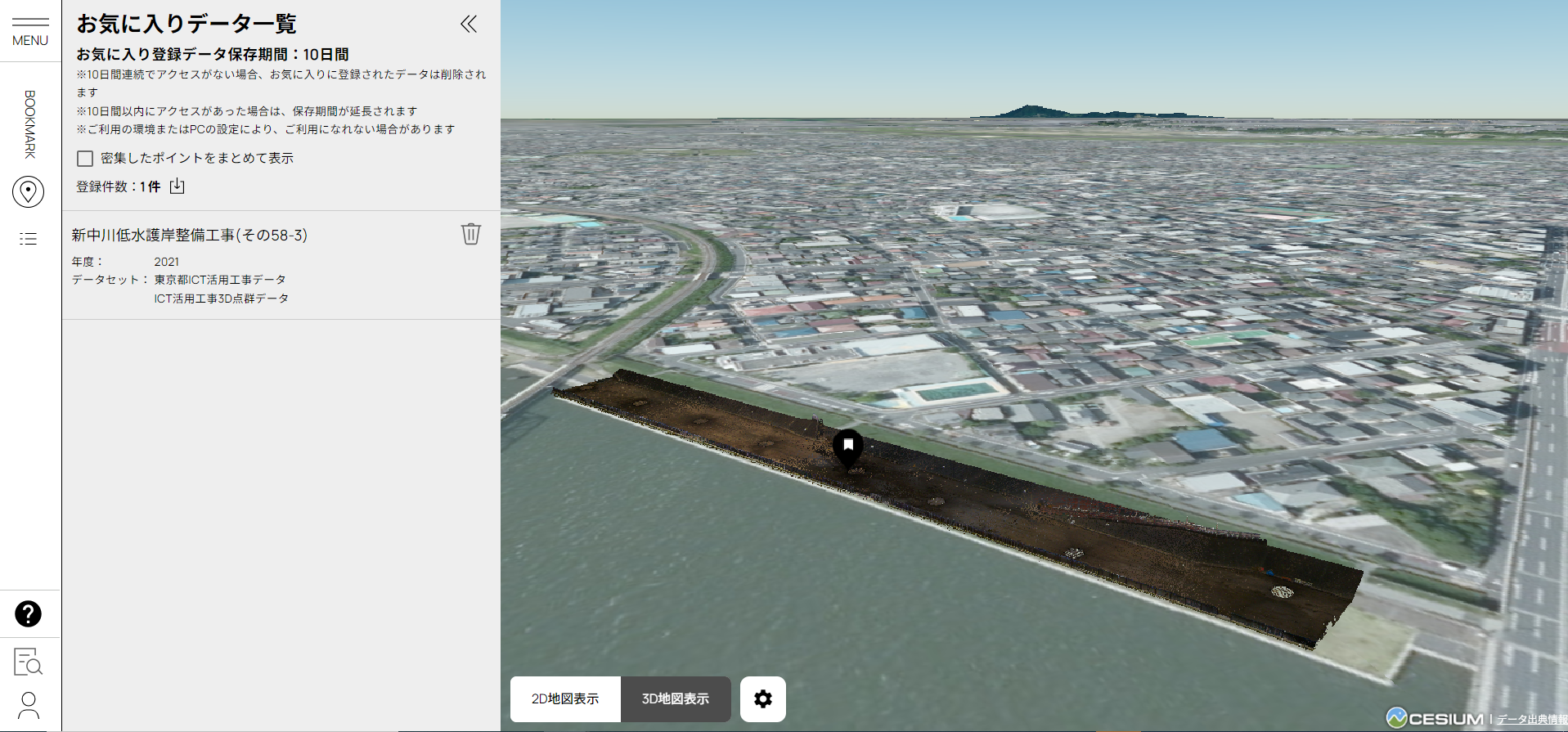Open map settings gear button
The width and height of the screenshot is (1568, 732).
763,699
